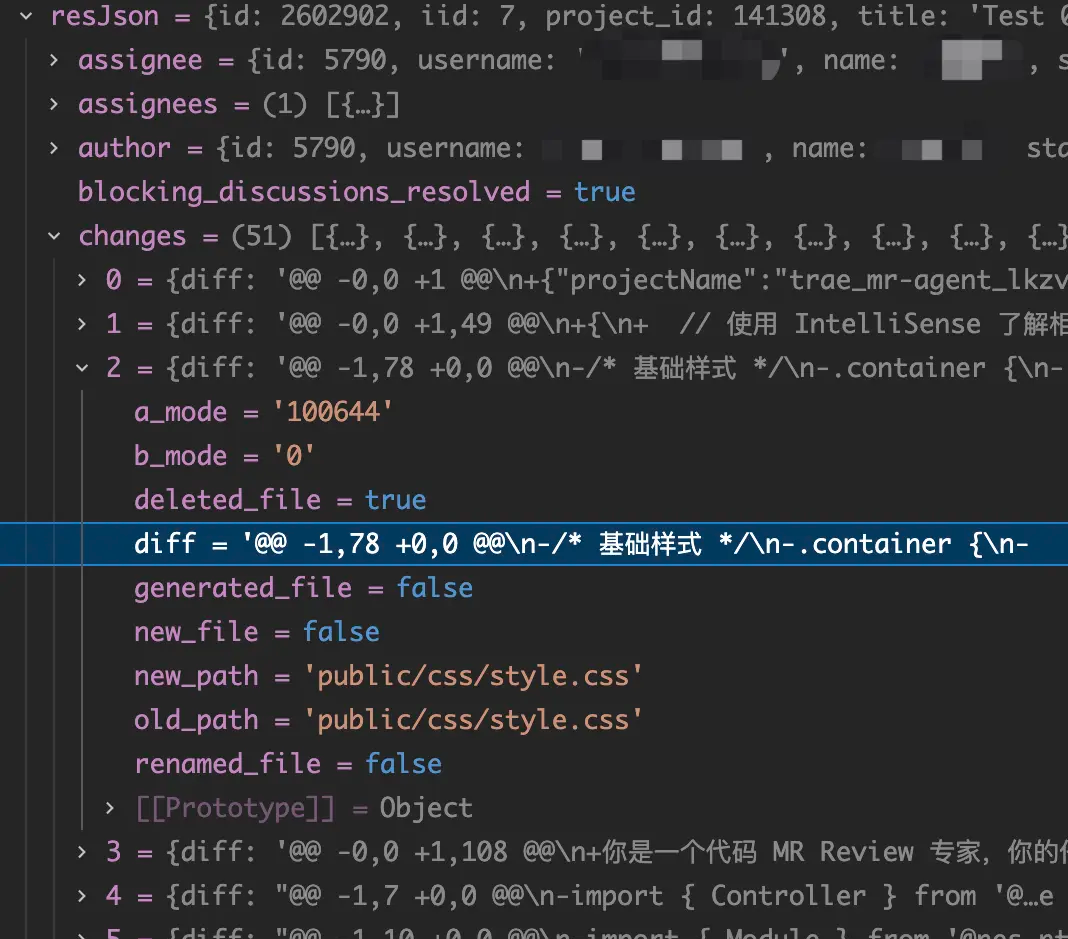Expand changes item 4
This screenshot has height=939, width=1068.
point(82,896)
